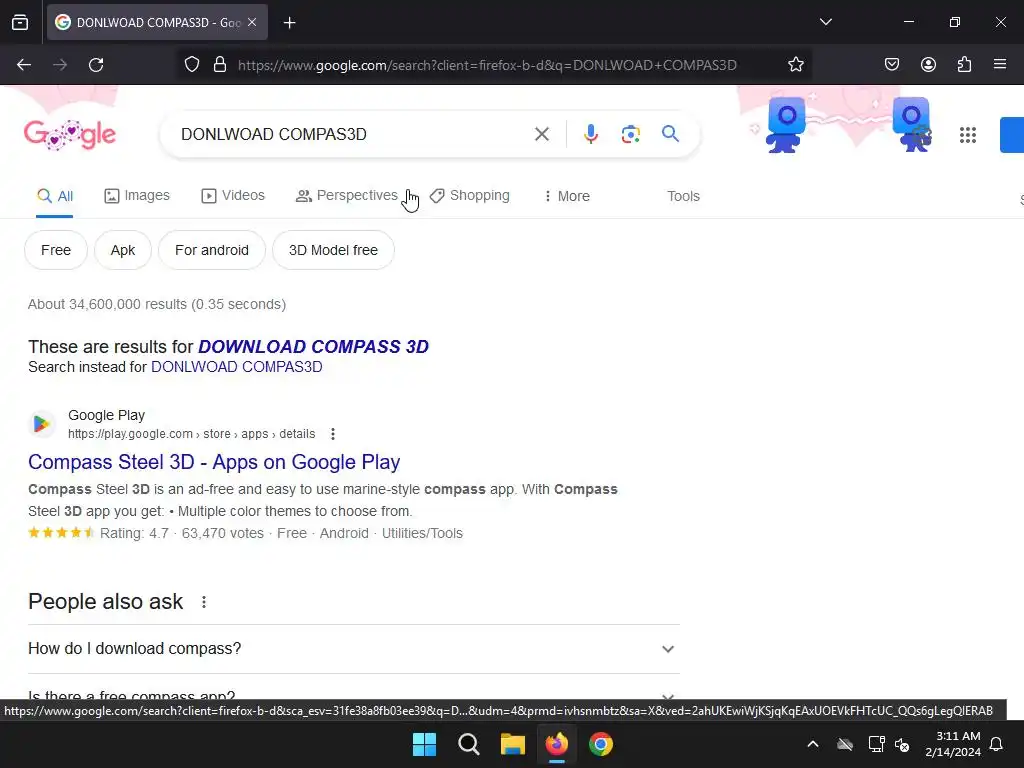The image size is (1024, 768).
Task: Start voice search with microphone
Action: coord(590,134)
